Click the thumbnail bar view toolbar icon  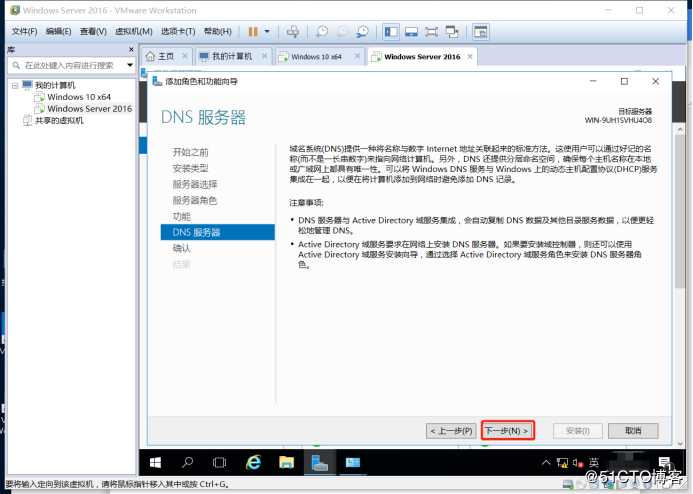pyautogui.click(x=411, y=32)
